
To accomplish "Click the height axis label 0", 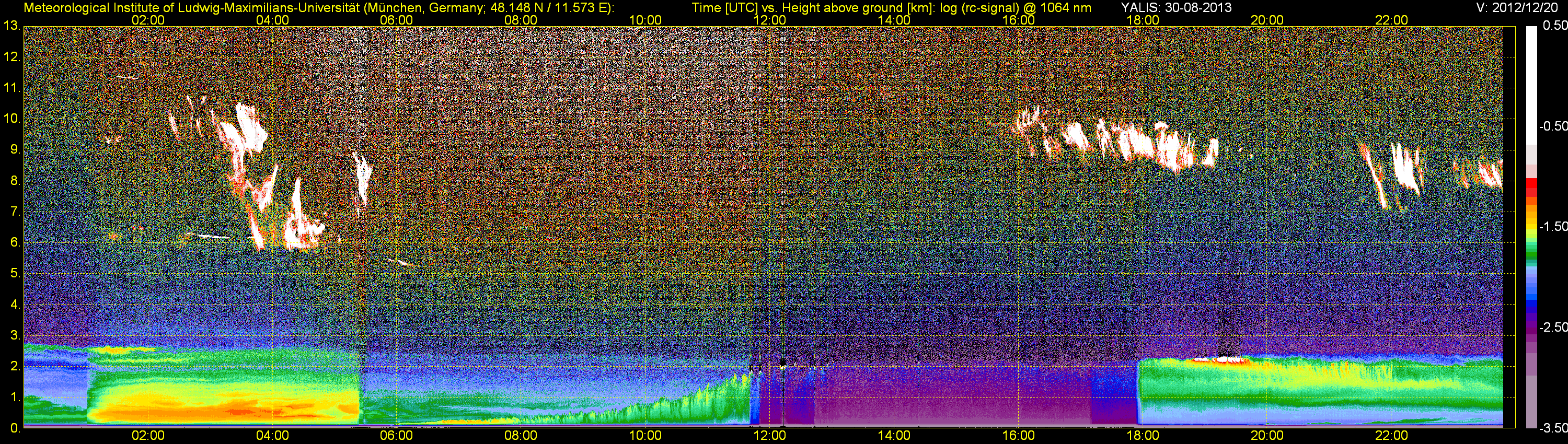I will click(15, 429).
